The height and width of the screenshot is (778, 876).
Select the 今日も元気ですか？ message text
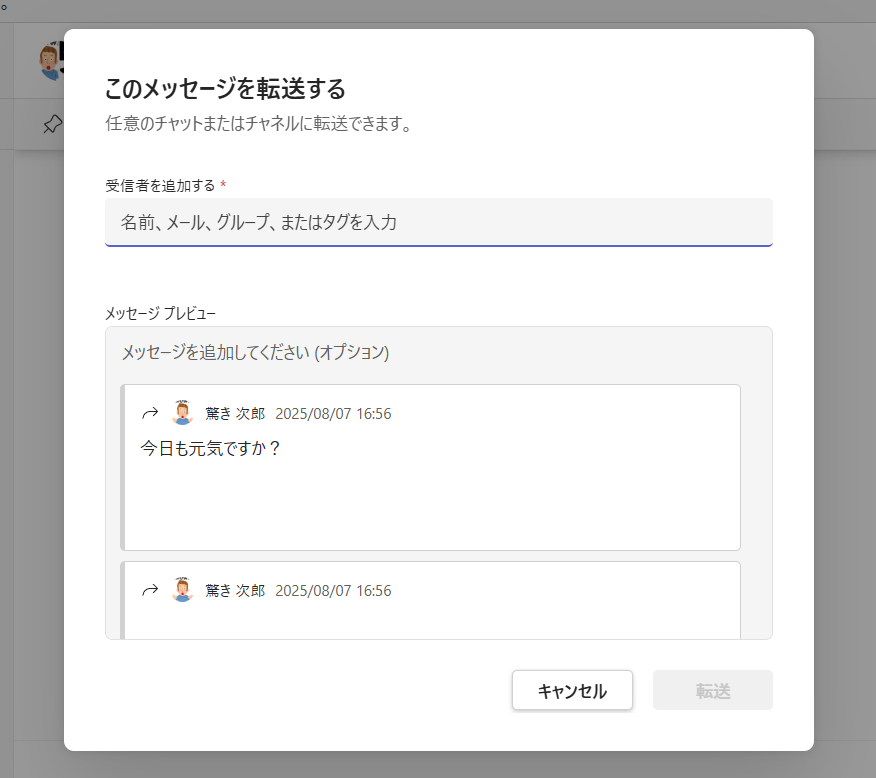click(211, 448)
